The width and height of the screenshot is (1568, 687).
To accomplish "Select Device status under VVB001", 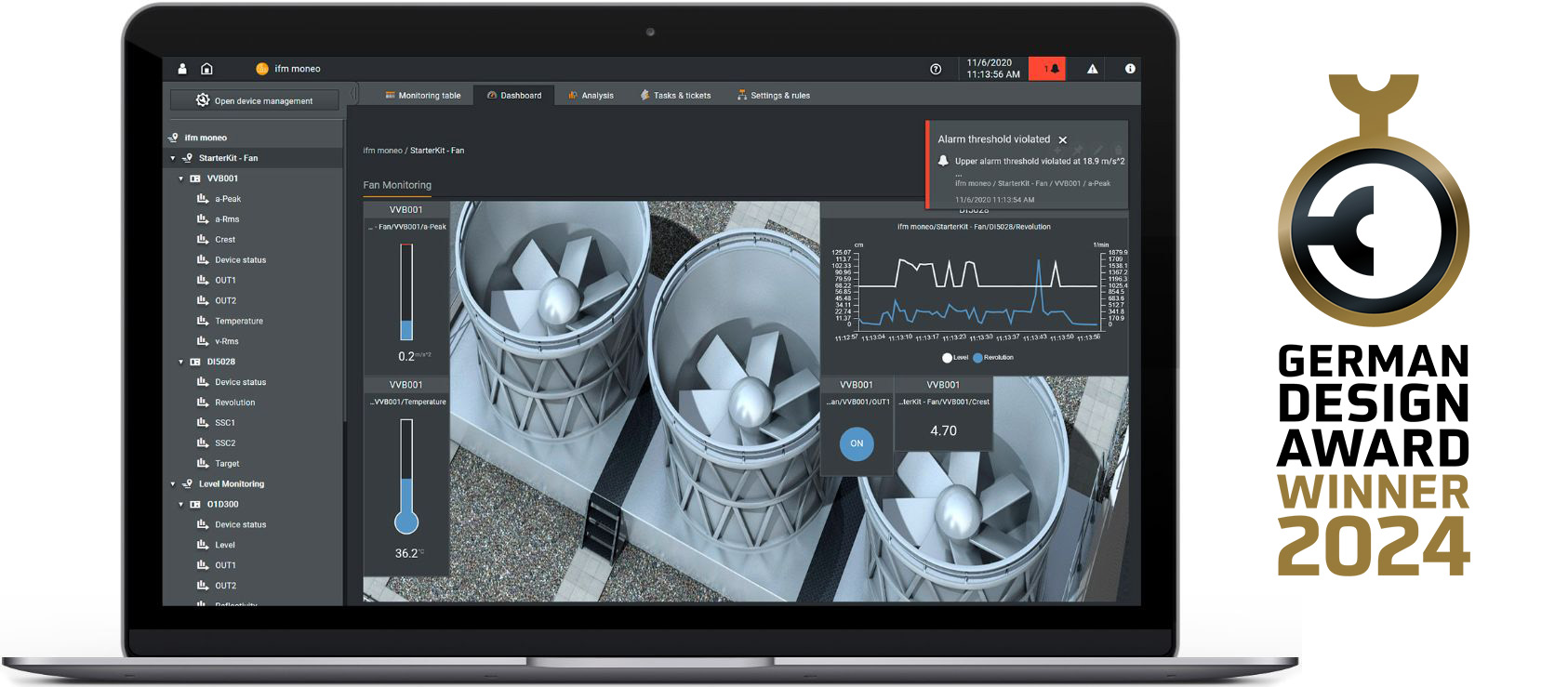I will tap(240, 260).
